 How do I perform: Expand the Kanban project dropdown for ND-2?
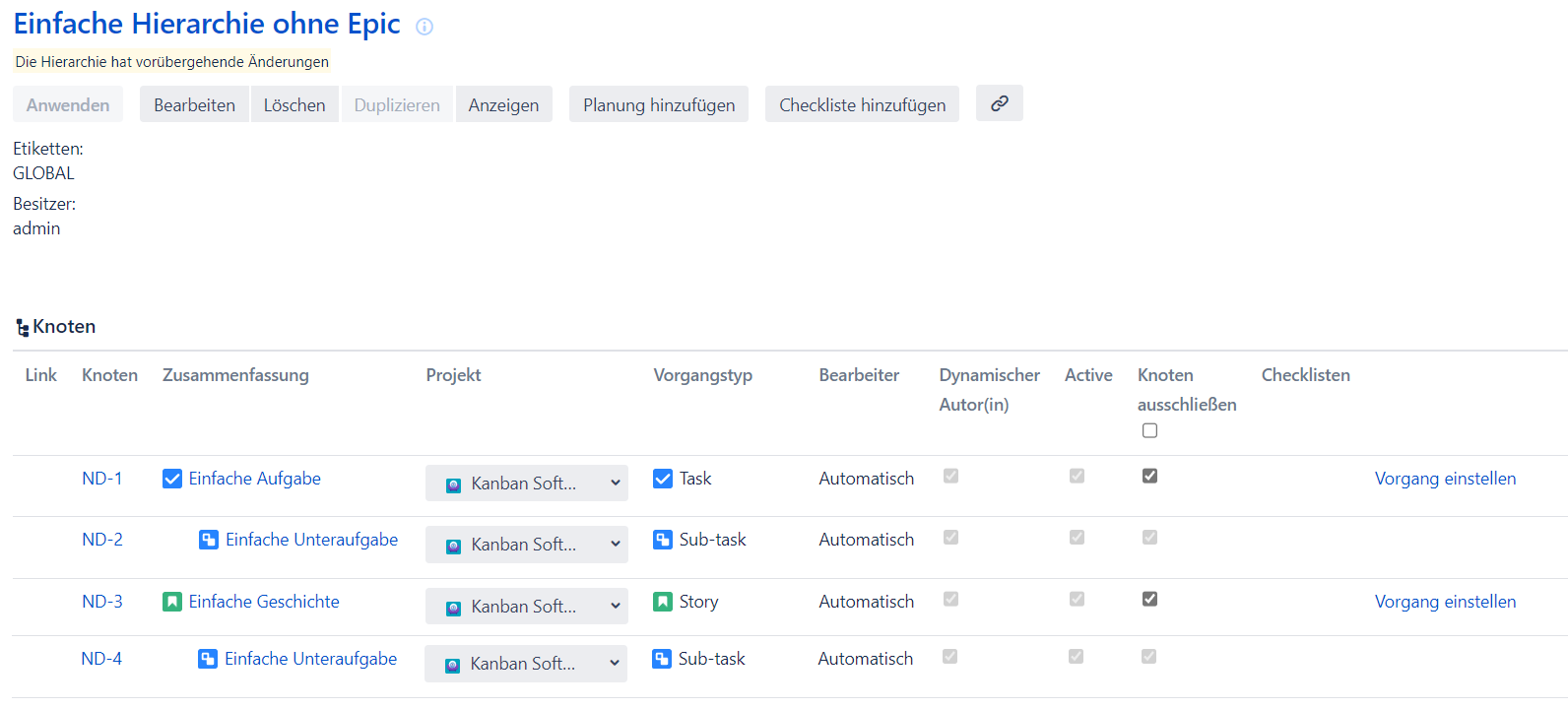point(526,545)
